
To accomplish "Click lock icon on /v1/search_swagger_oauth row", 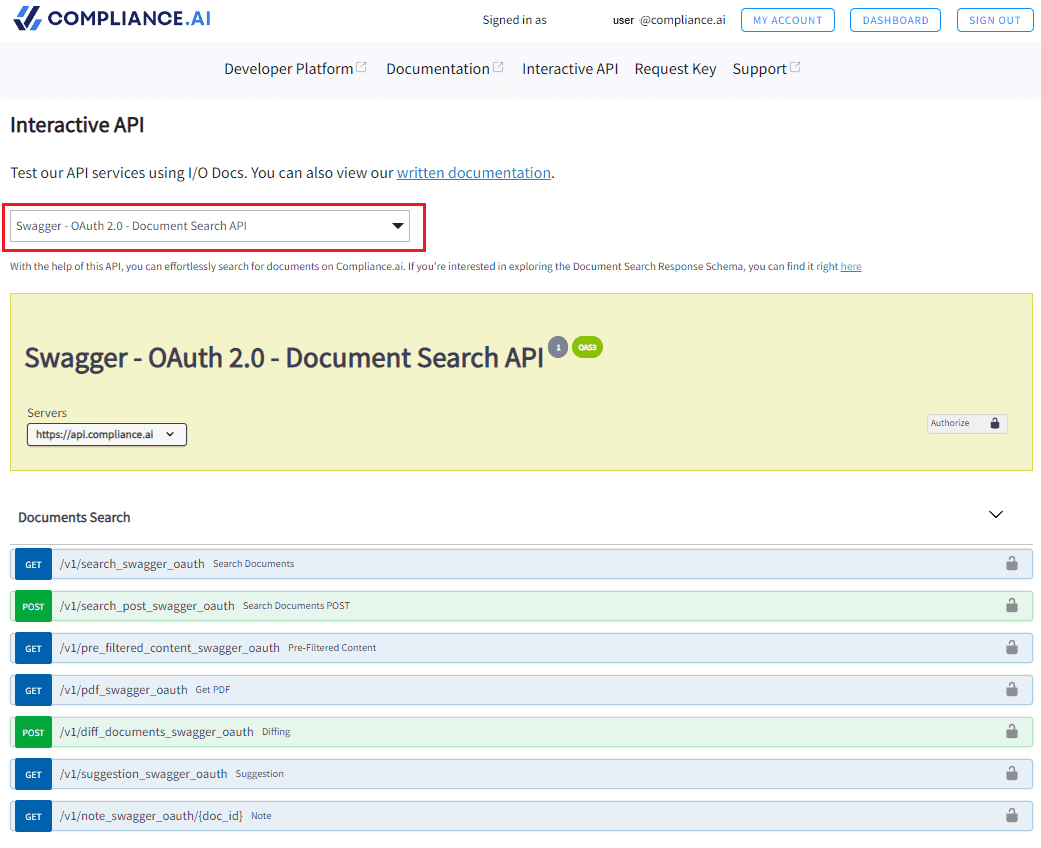I will [1011, 563].
